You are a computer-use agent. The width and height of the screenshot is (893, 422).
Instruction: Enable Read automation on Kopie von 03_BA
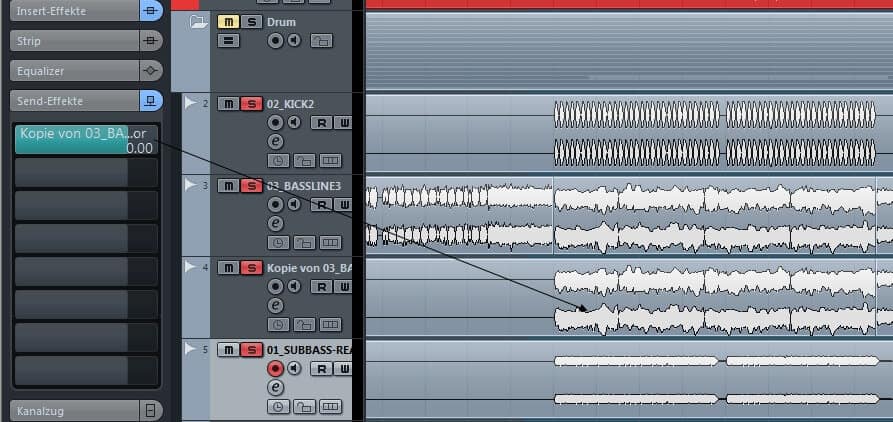tap(321, 286)
